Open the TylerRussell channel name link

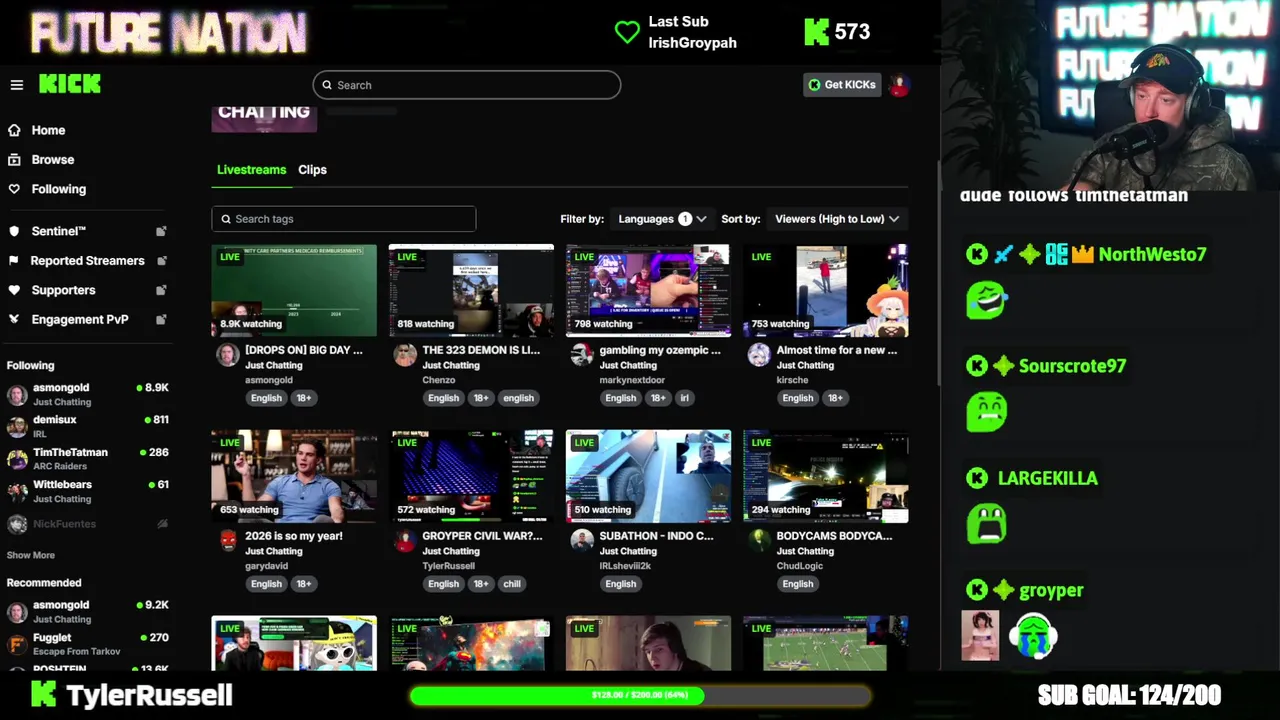448,566
